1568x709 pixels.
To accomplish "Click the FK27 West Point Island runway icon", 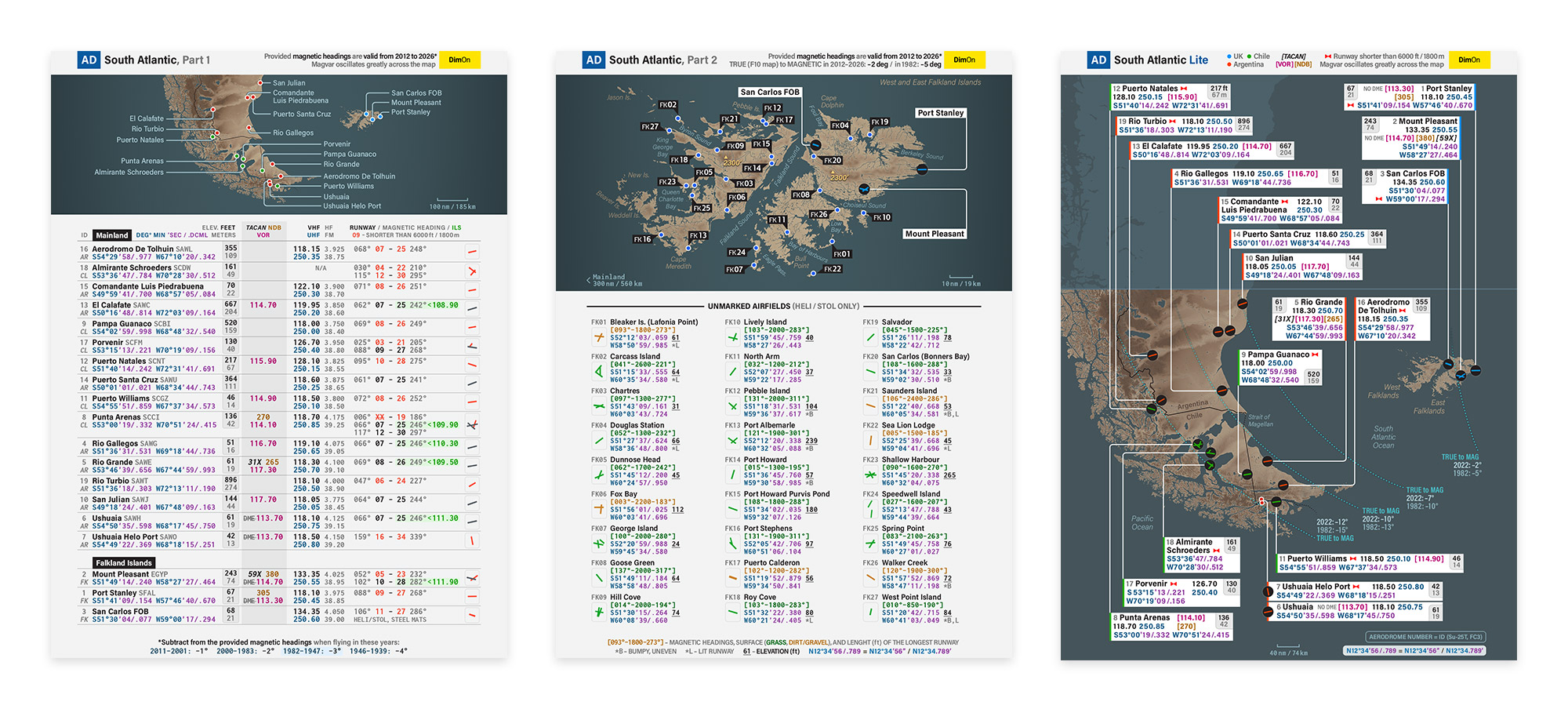I will tap(870, 612).
